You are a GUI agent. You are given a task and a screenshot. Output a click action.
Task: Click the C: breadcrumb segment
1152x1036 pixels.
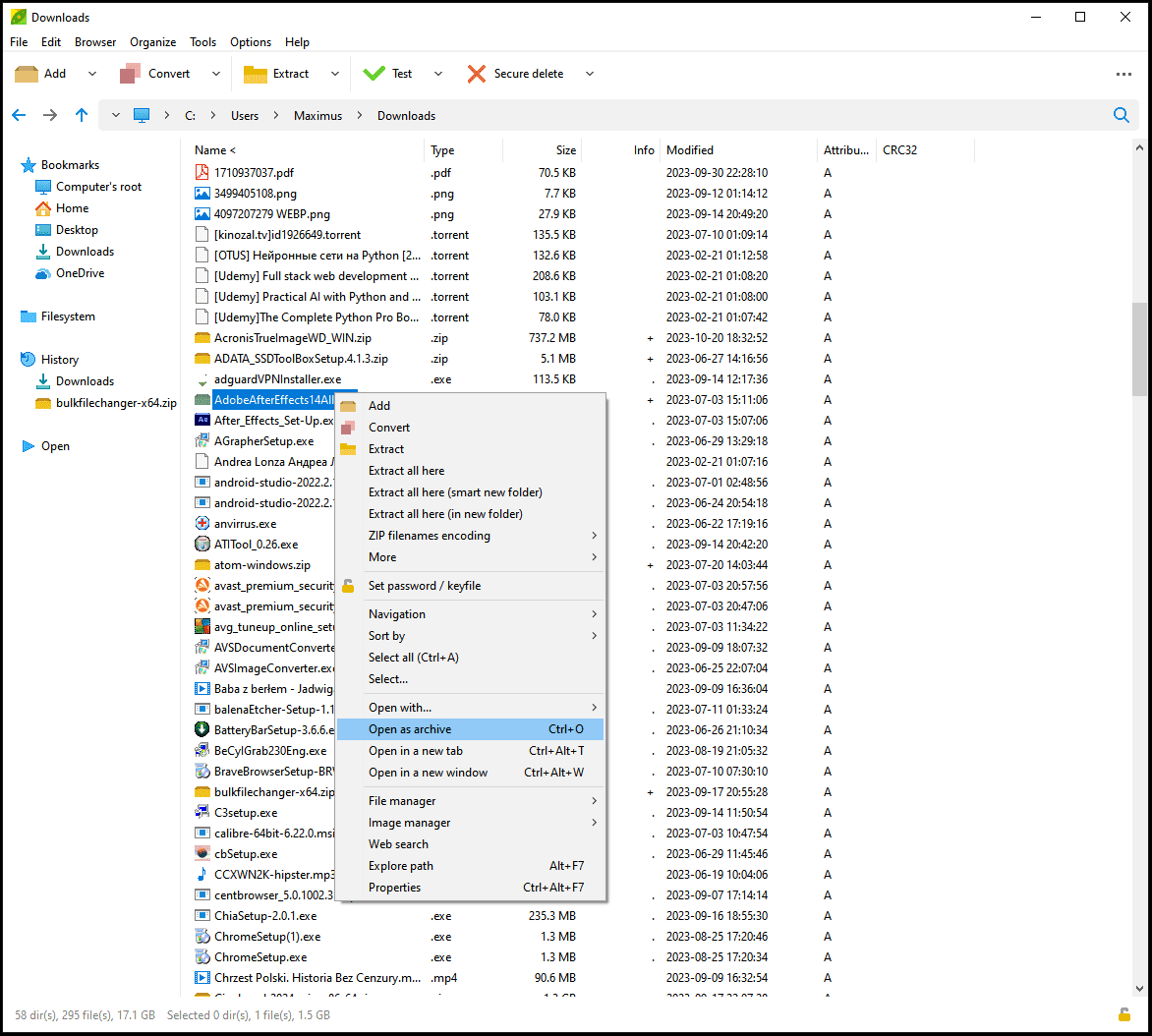tap(191, 115)
